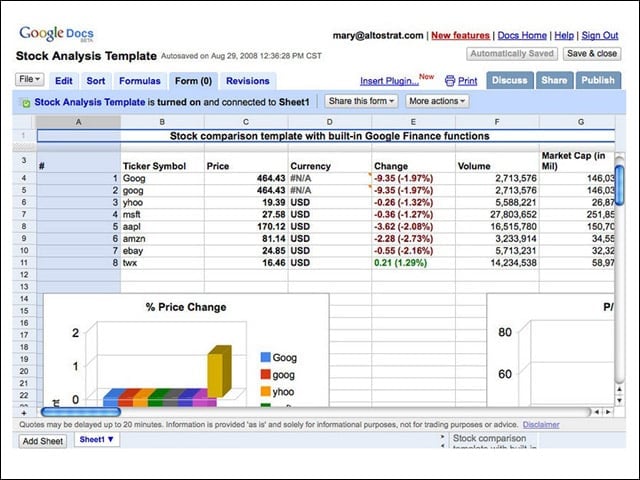Click the Ticker Symbol header cell
Screen dimensions: 640x480
[x=162, y=162]
